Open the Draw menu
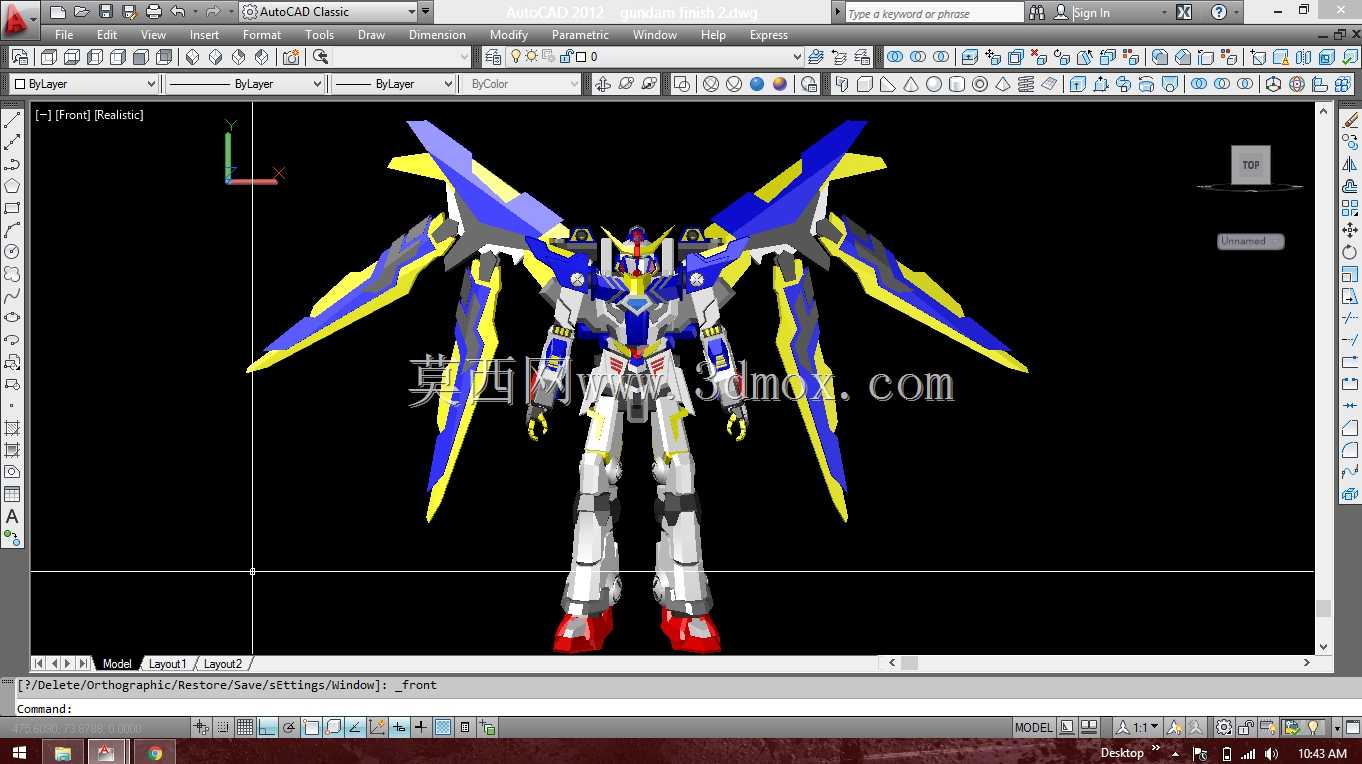The image size is (1362, 764). coord(371,35)
